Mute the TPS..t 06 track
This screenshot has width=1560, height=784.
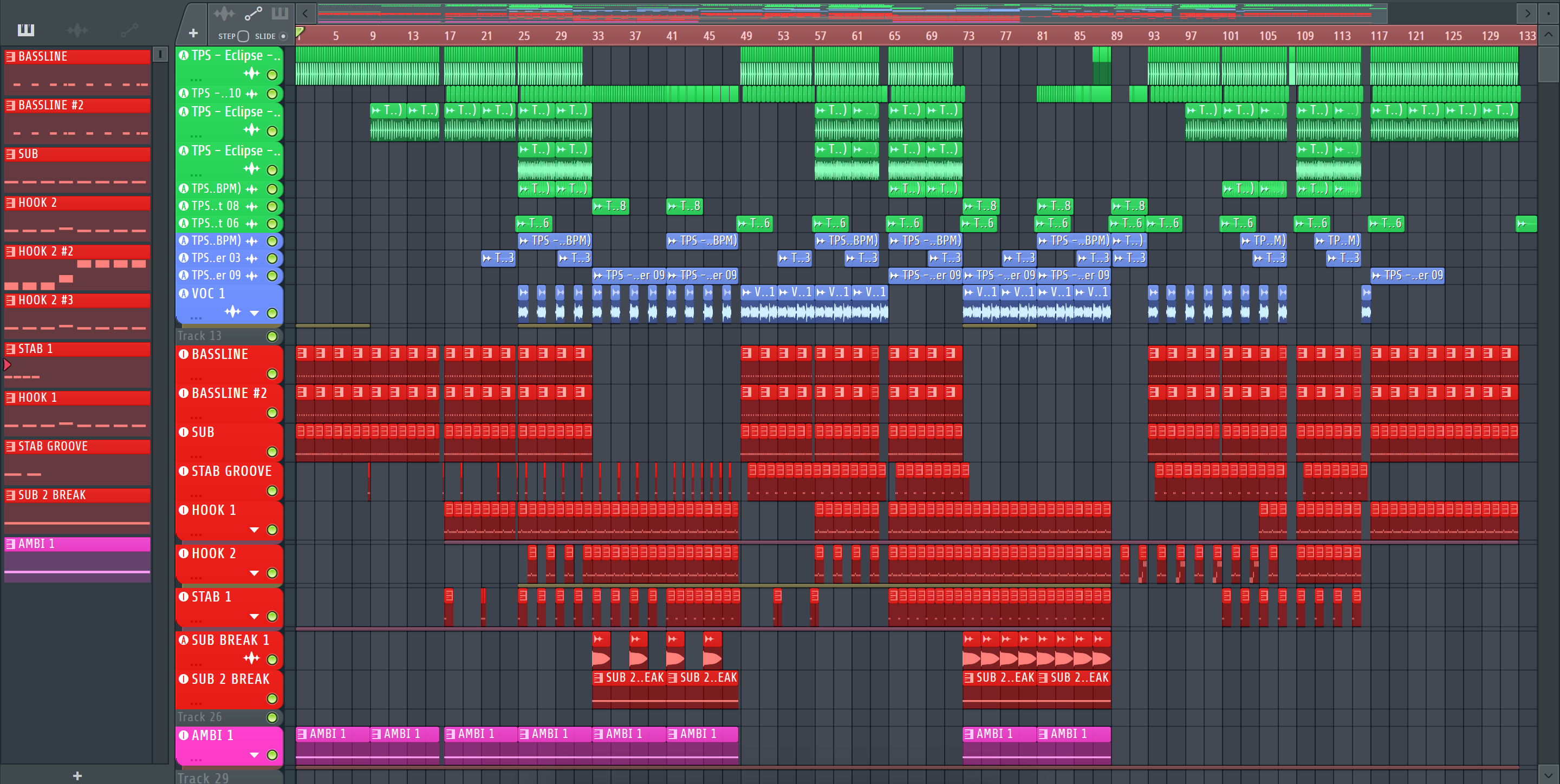point(272,224)
